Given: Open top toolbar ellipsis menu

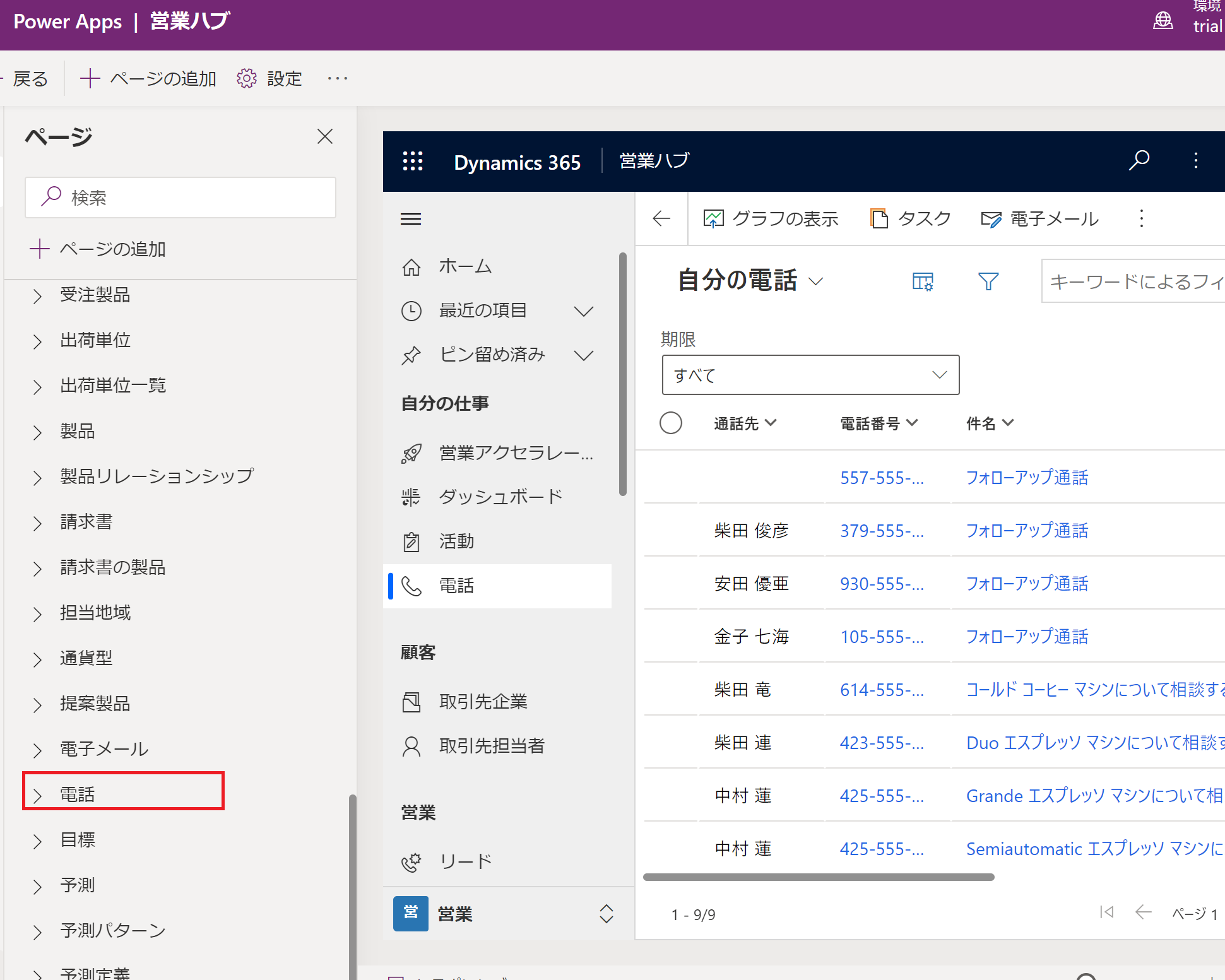Looking at the screenshot, I should coord(338,78).
